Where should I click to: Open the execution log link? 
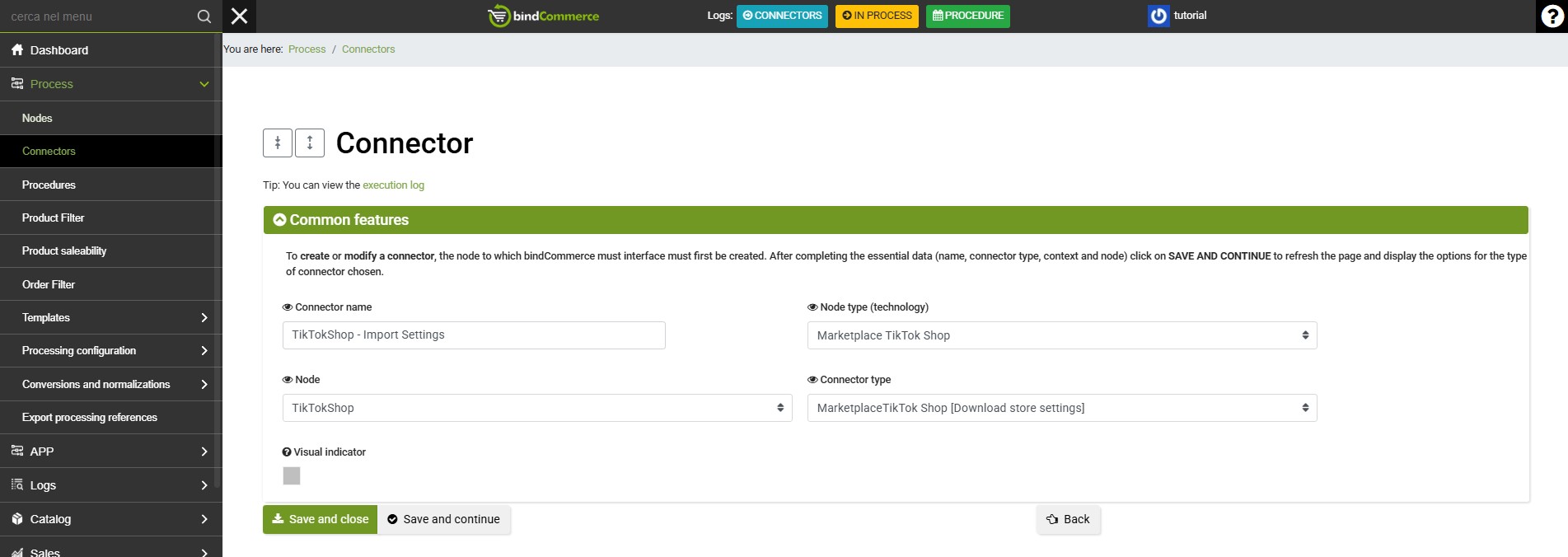coord(394,185)
